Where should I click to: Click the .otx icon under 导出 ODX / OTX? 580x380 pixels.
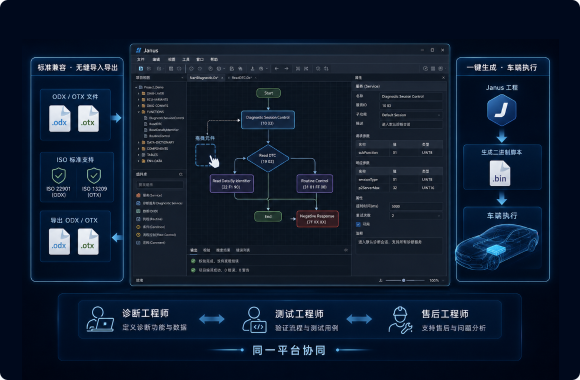point(88,242)
